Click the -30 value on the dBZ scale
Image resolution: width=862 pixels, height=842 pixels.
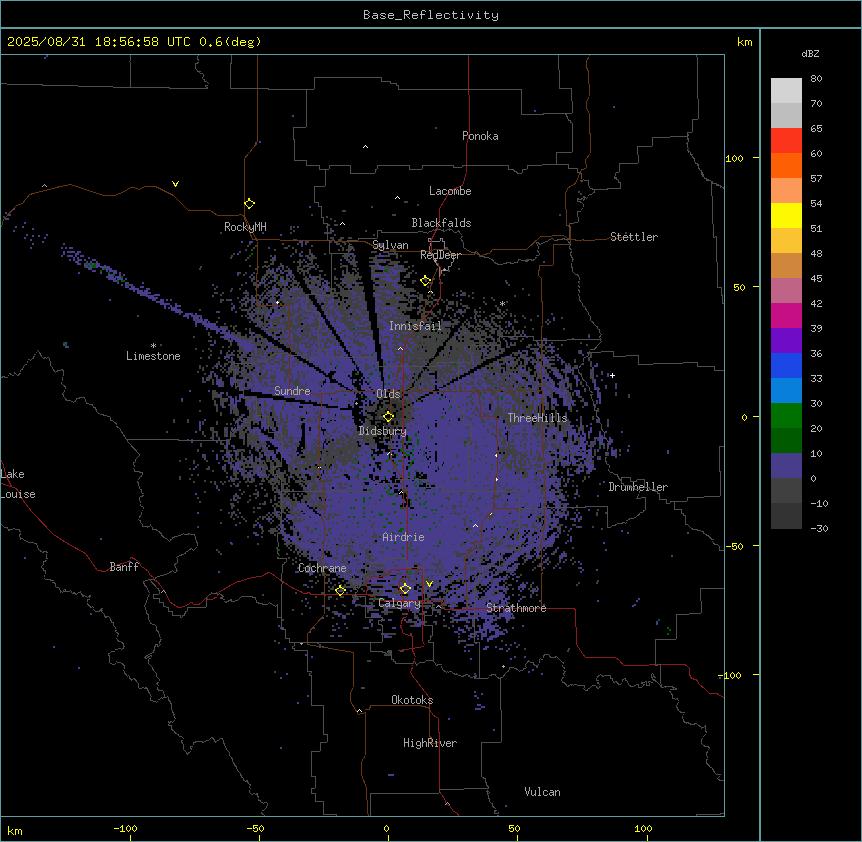pyautogui.click(x=819, y=529)
